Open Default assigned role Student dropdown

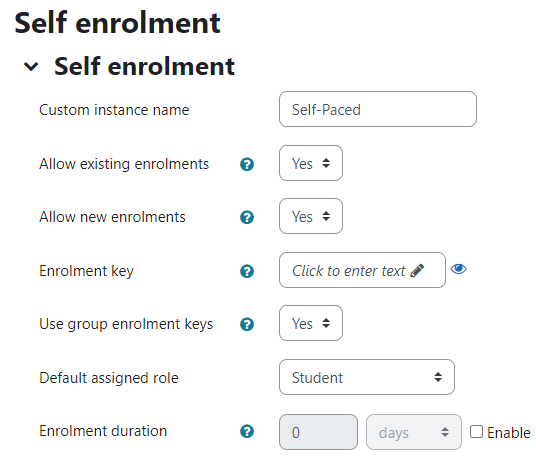(x=367, y=377)
